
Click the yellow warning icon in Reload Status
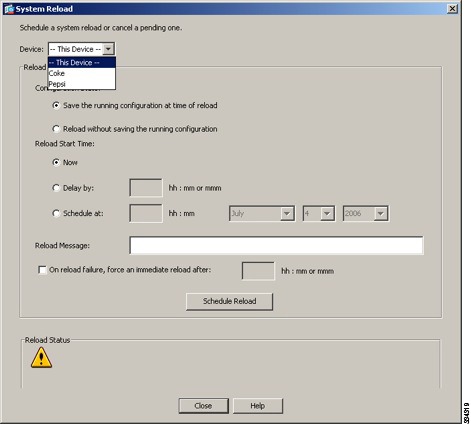pos(41,358)
